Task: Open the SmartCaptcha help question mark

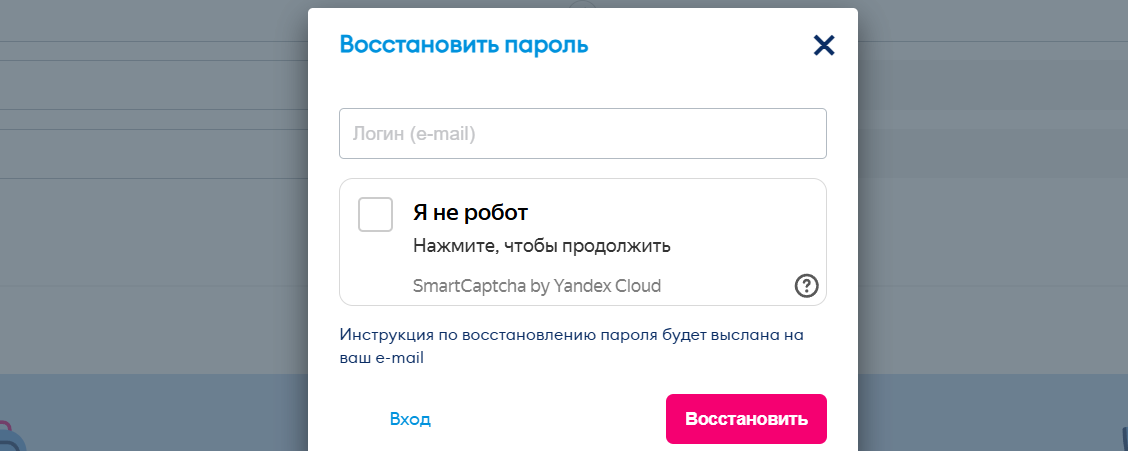Action: click(x=806, y=286)
